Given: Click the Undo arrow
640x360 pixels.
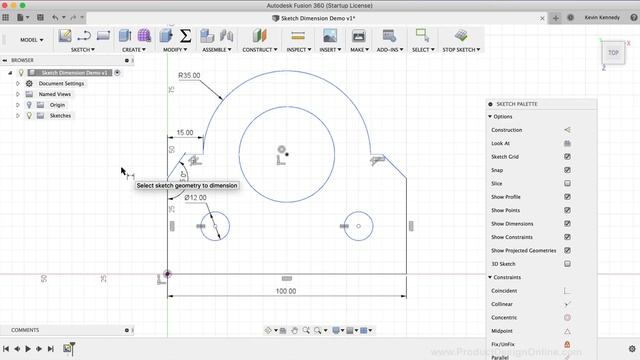Looking at the screenshot, I should pyautogui.click(x=55, y=18).
